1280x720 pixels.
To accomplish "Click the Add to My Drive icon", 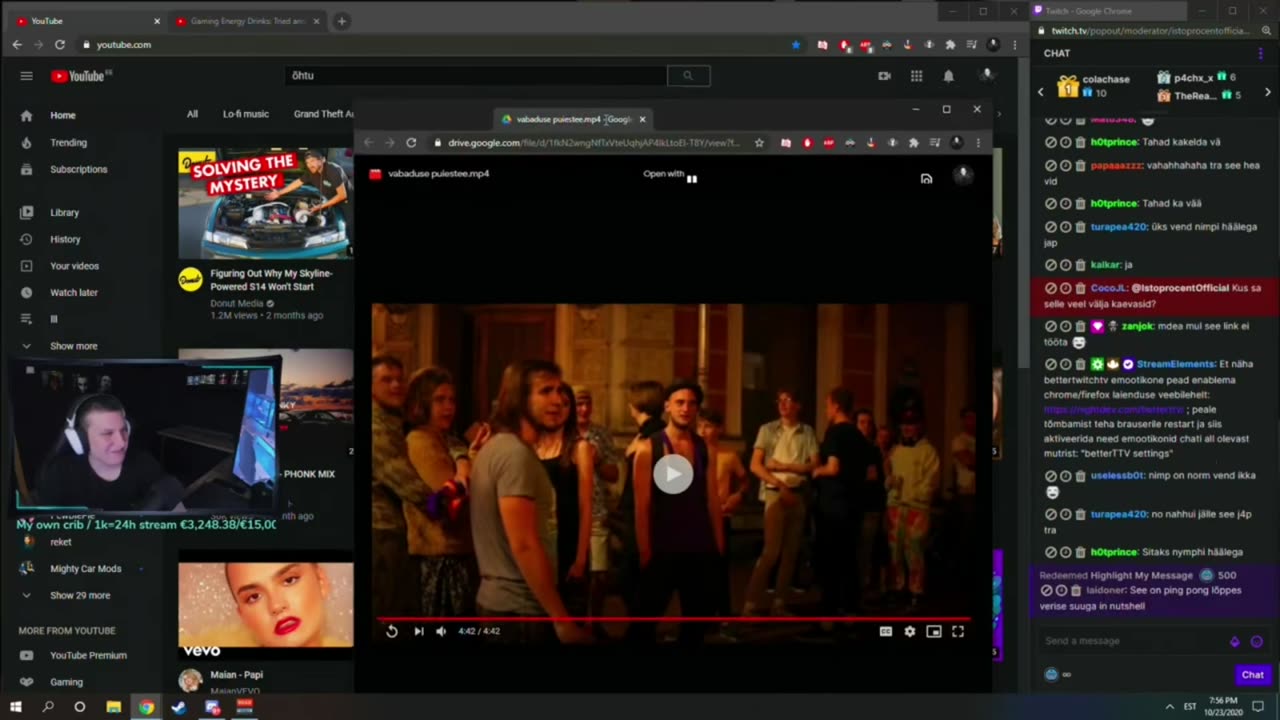I will pos(926,179).
